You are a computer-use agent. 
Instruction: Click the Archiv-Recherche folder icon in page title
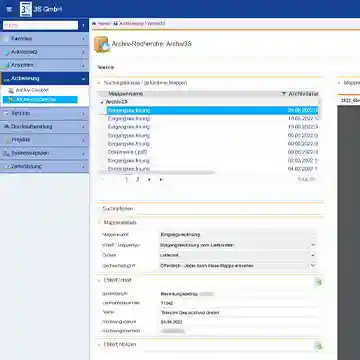click(x=102, y=44)
